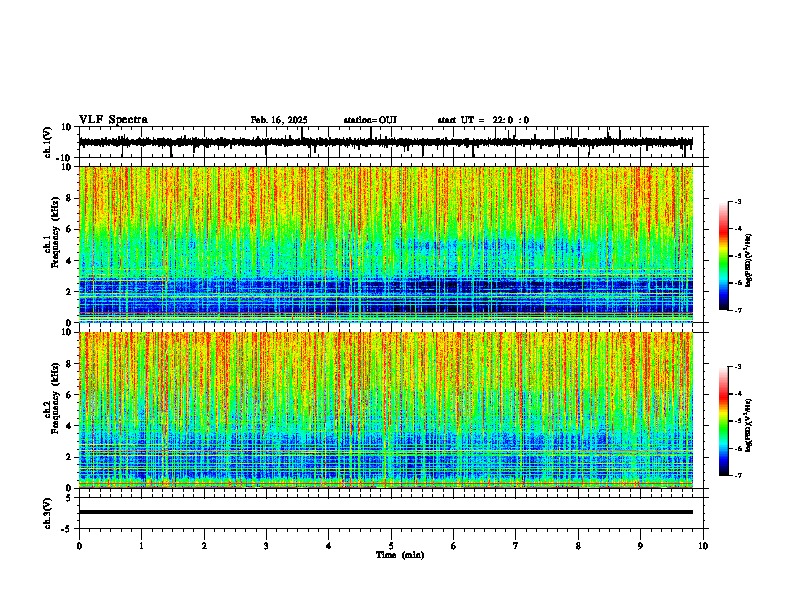The width and height of the screenshot is (792, 612).
Task: Select the ch.2 "Frequency (kHz)" axis label
Action: [55, 398]
